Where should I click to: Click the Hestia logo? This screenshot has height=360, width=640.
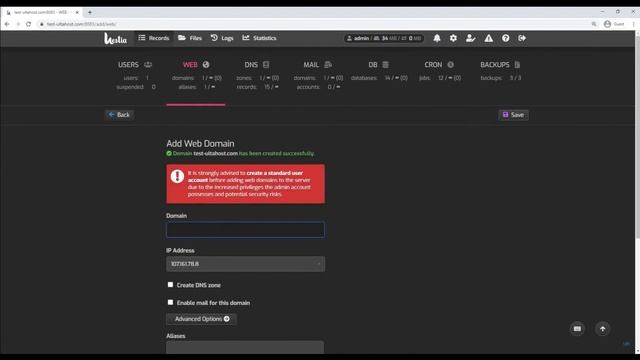(115, 38)
